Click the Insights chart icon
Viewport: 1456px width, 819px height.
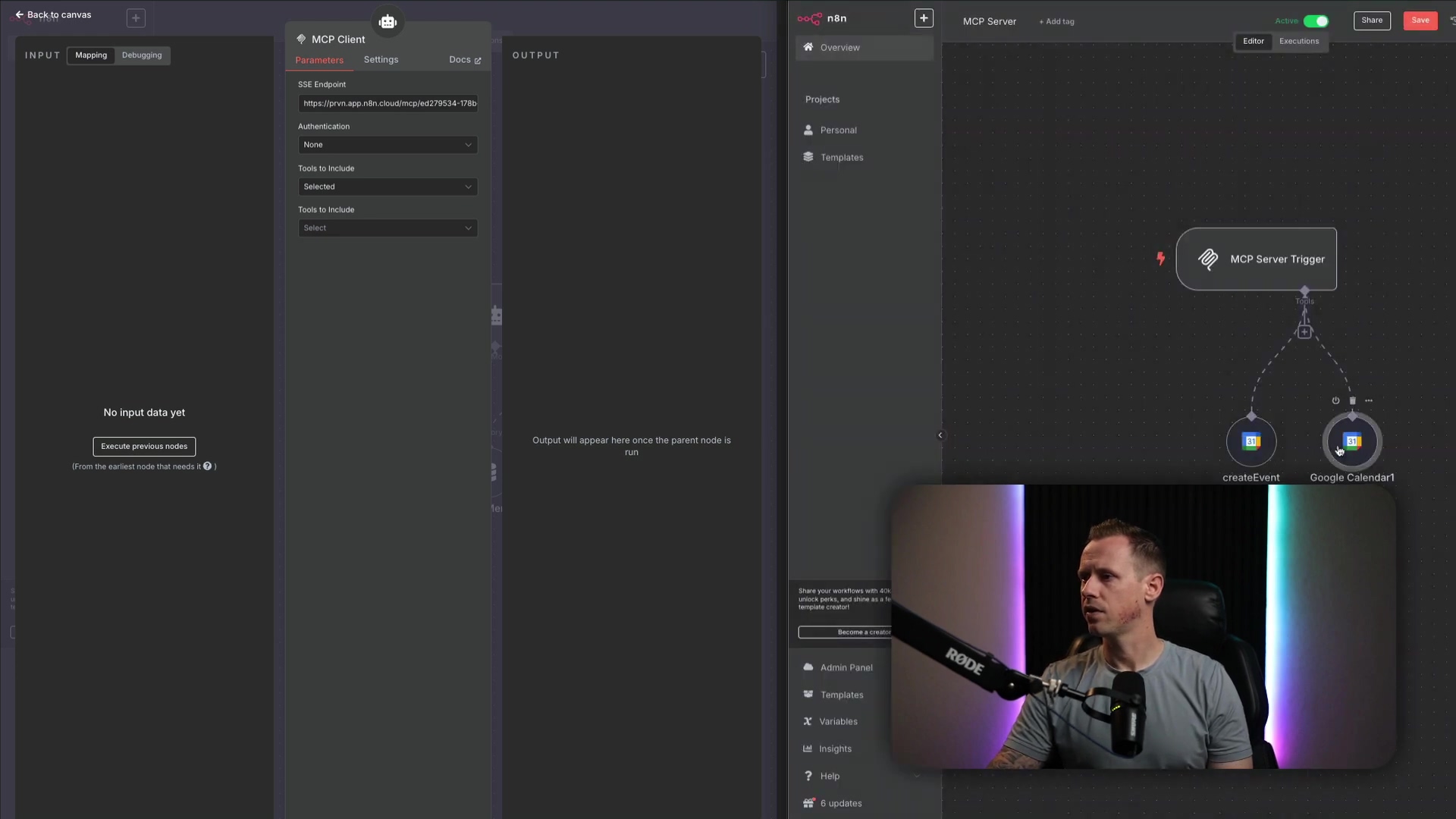coord(808,749)
